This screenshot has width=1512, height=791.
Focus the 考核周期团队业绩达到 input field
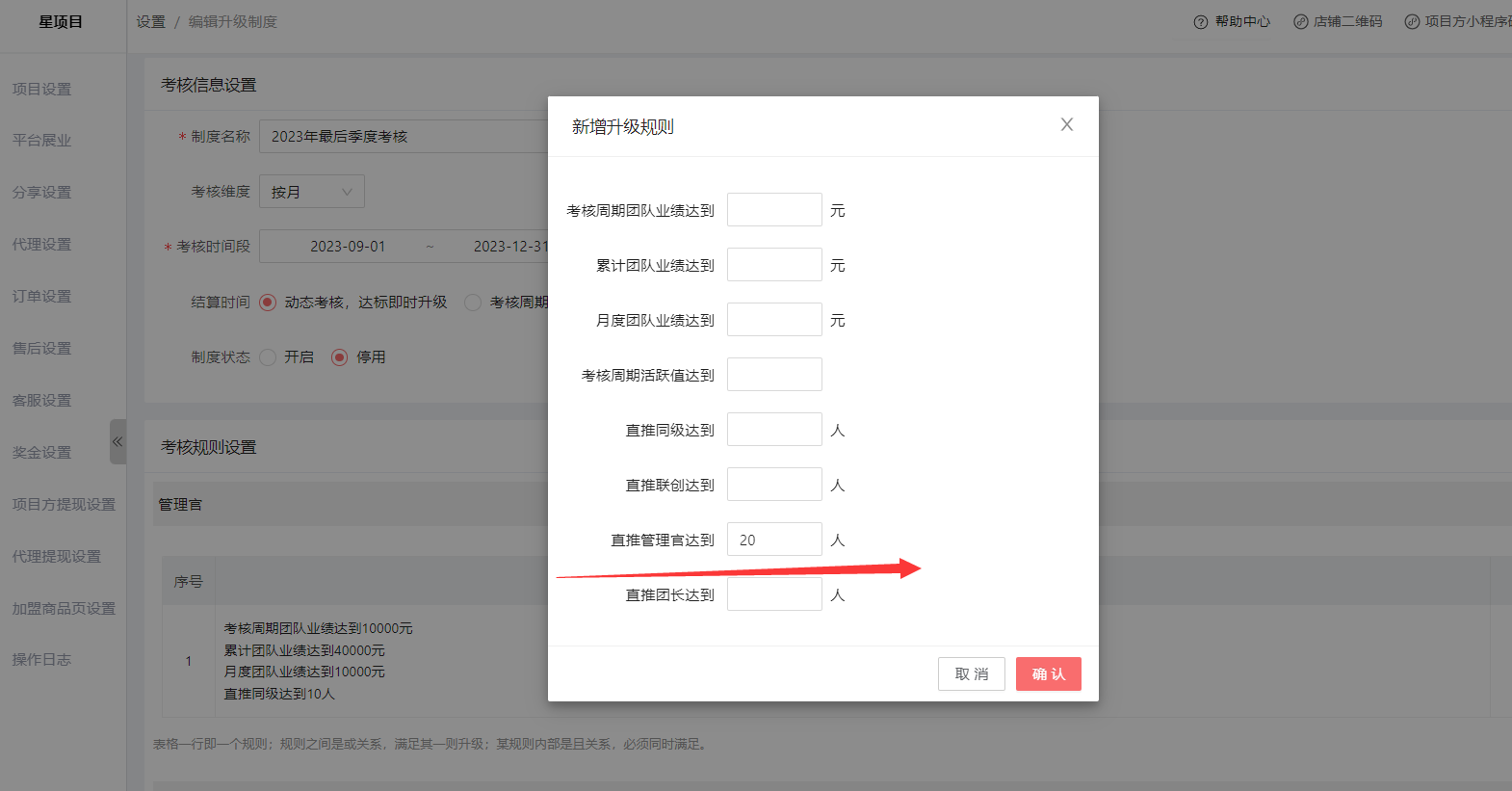pos(773,210)
